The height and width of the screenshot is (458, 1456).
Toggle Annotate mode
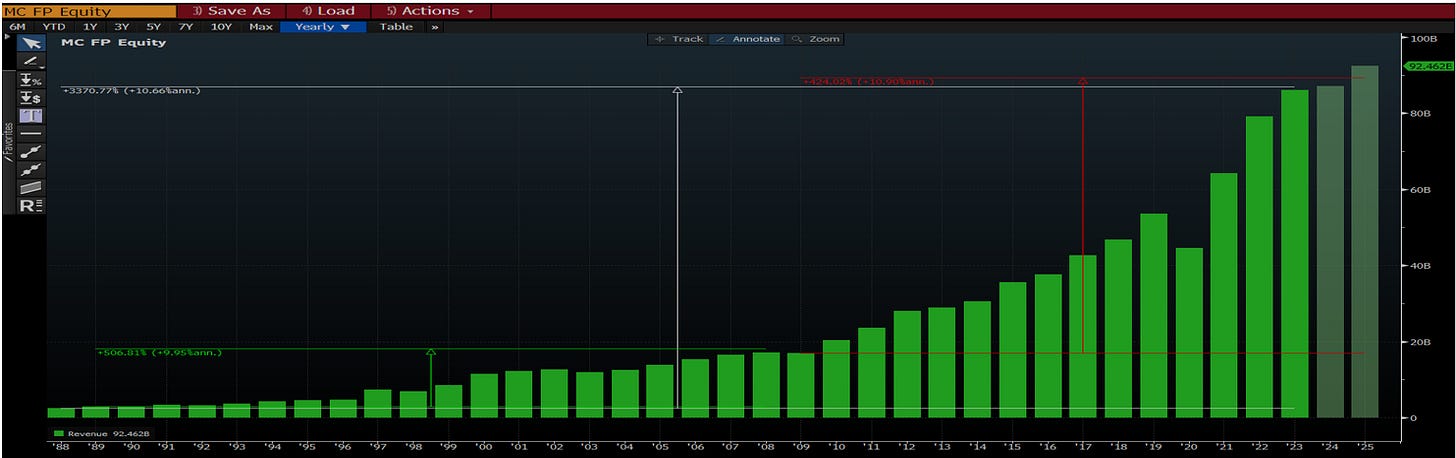click(x=747, y=39)
